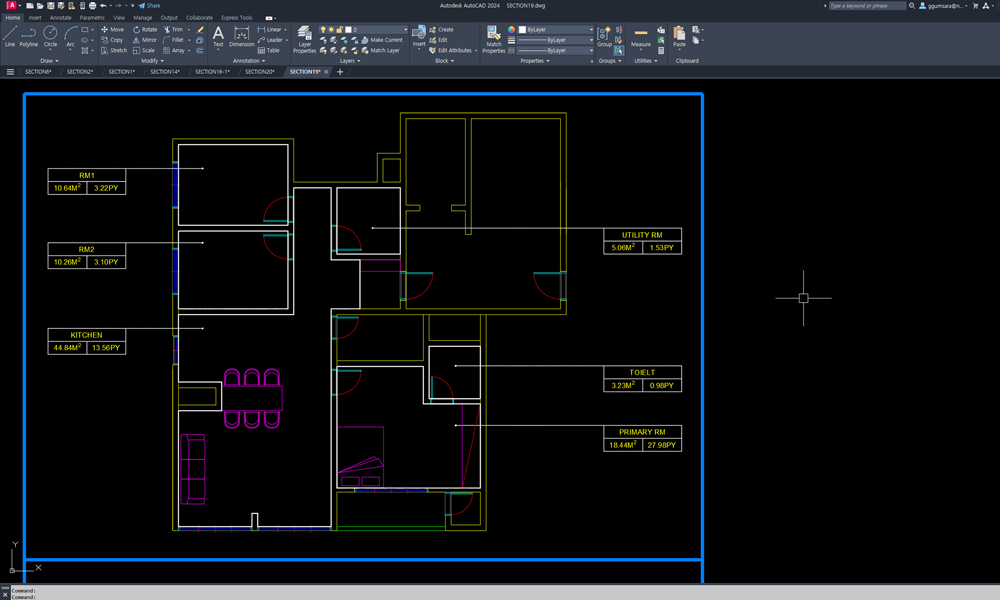Expand the Annotation panel

coord(249,61)
